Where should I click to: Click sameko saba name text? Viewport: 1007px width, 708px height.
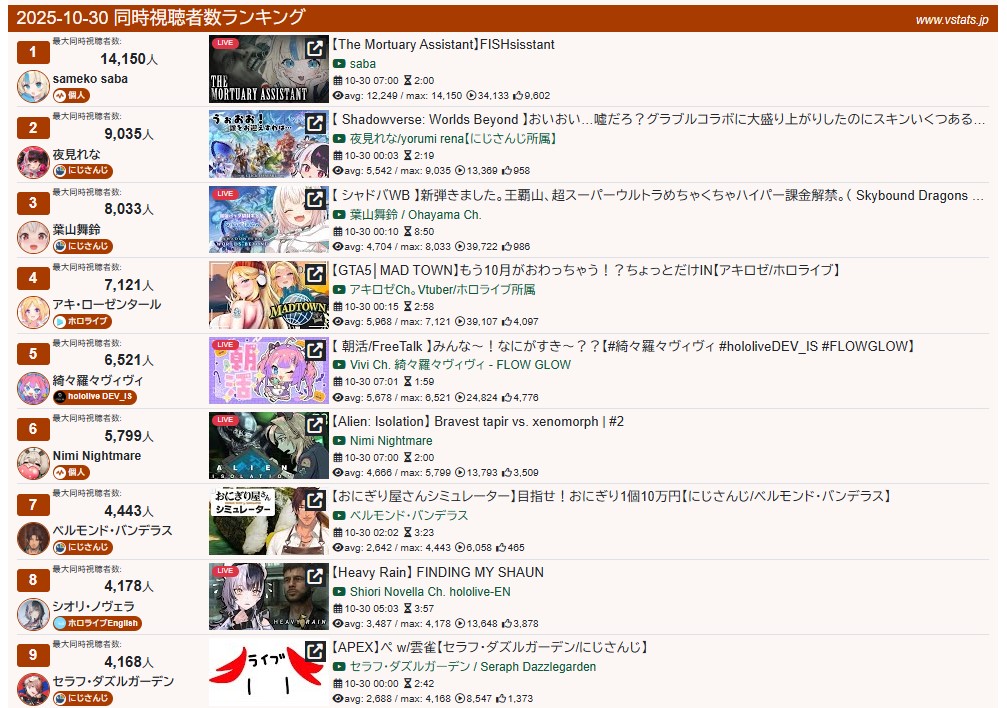[90, 79]
